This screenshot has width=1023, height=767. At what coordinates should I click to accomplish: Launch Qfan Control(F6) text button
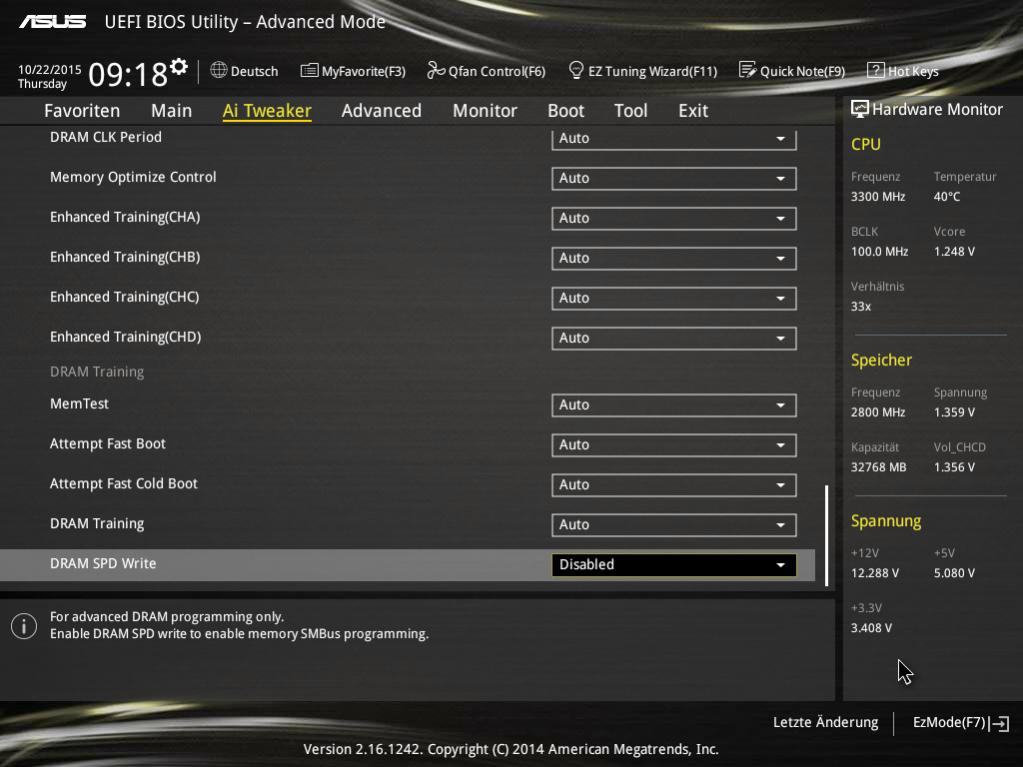click(497, 71)
